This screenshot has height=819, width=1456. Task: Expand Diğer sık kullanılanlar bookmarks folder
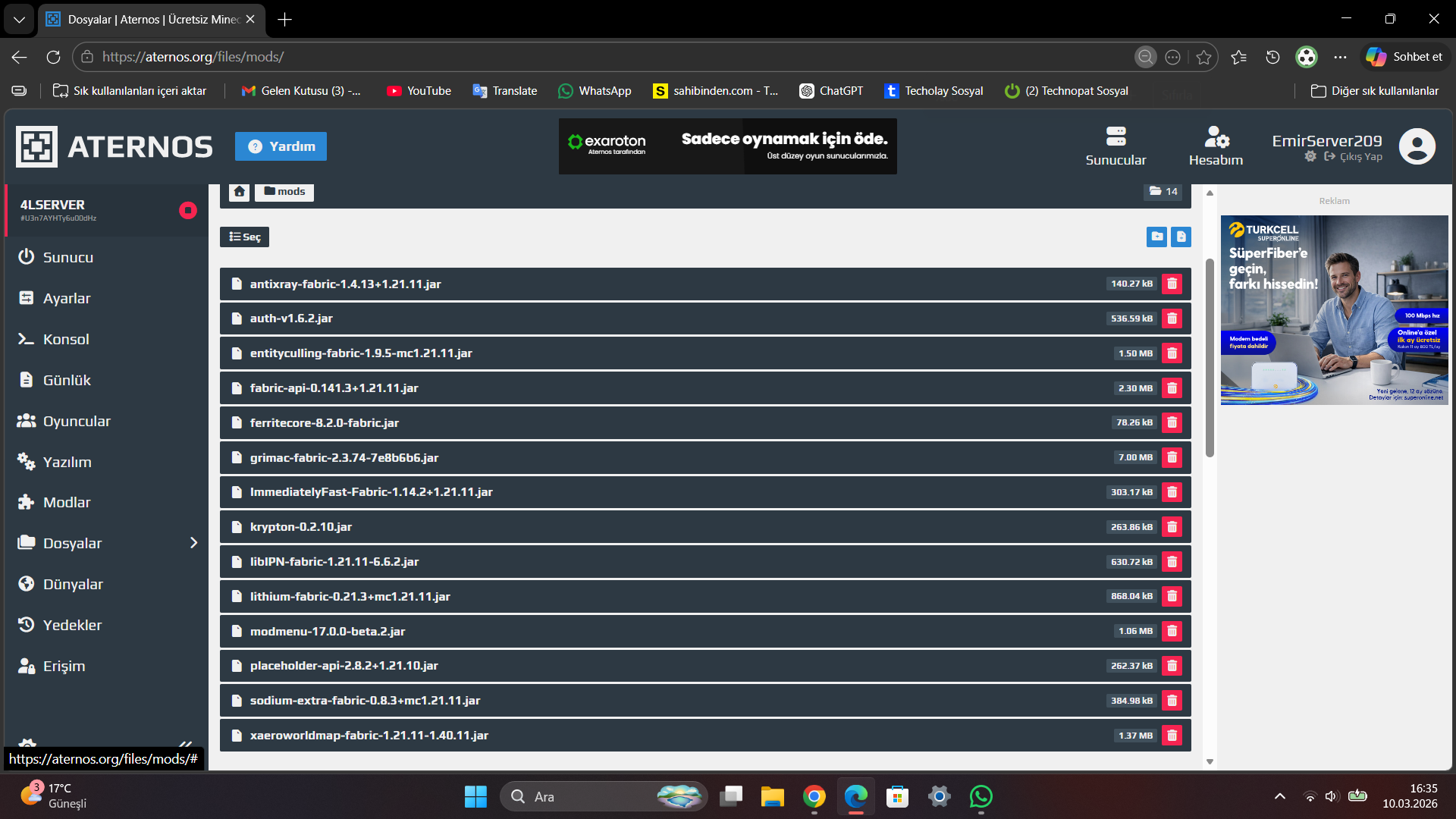1374,91
